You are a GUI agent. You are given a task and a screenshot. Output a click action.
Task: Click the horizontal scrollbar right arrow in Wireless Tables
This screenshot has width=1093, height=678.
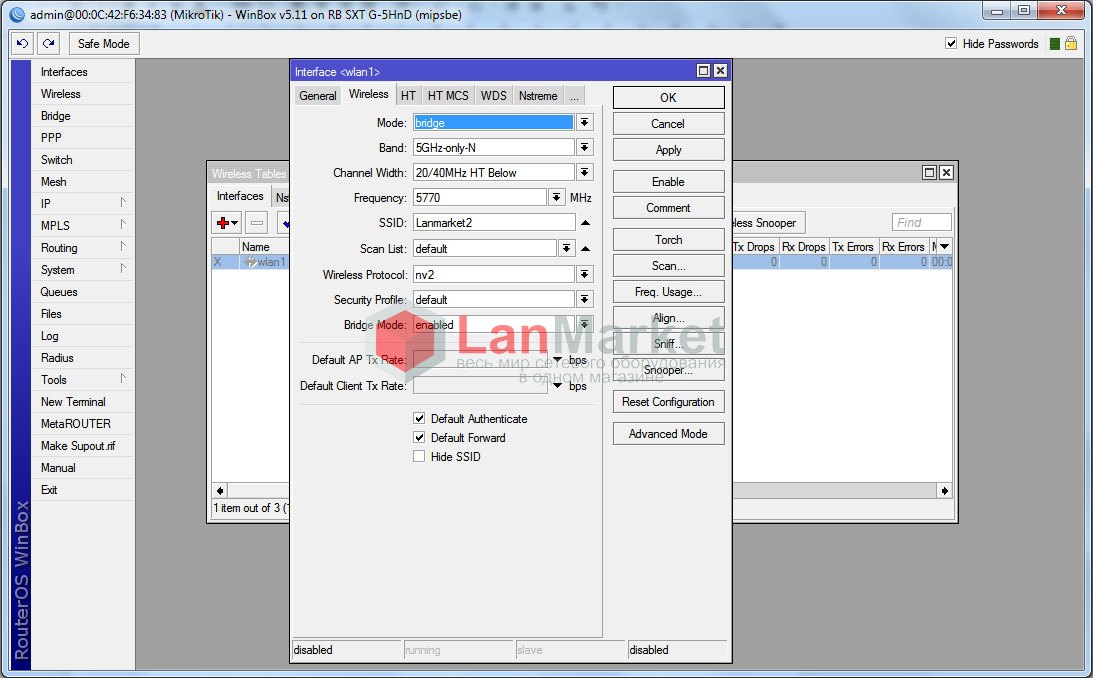click(945, 490)
